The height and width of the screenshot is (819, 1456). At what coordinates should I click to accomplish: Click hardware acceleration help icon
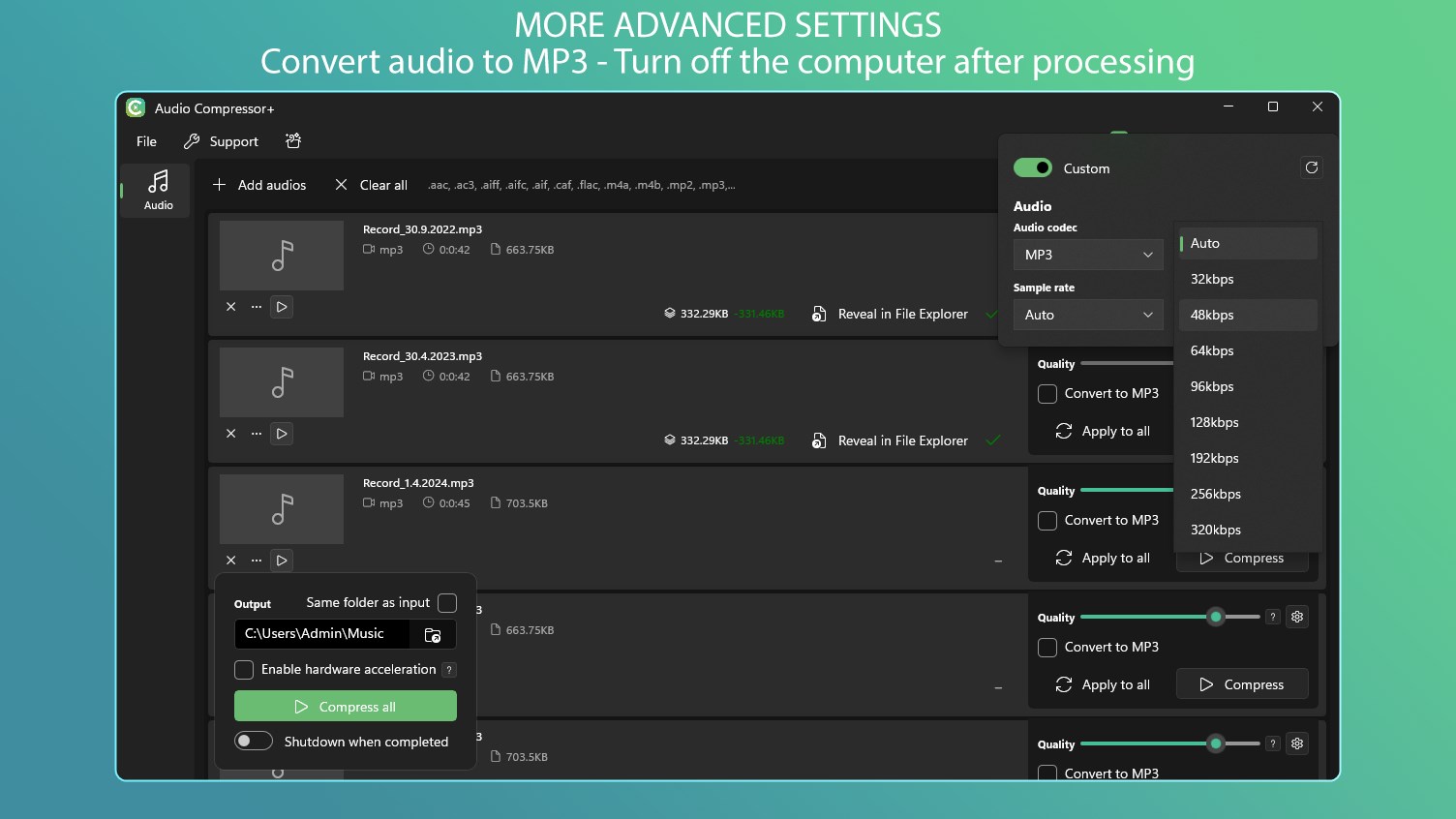(449, 670)
